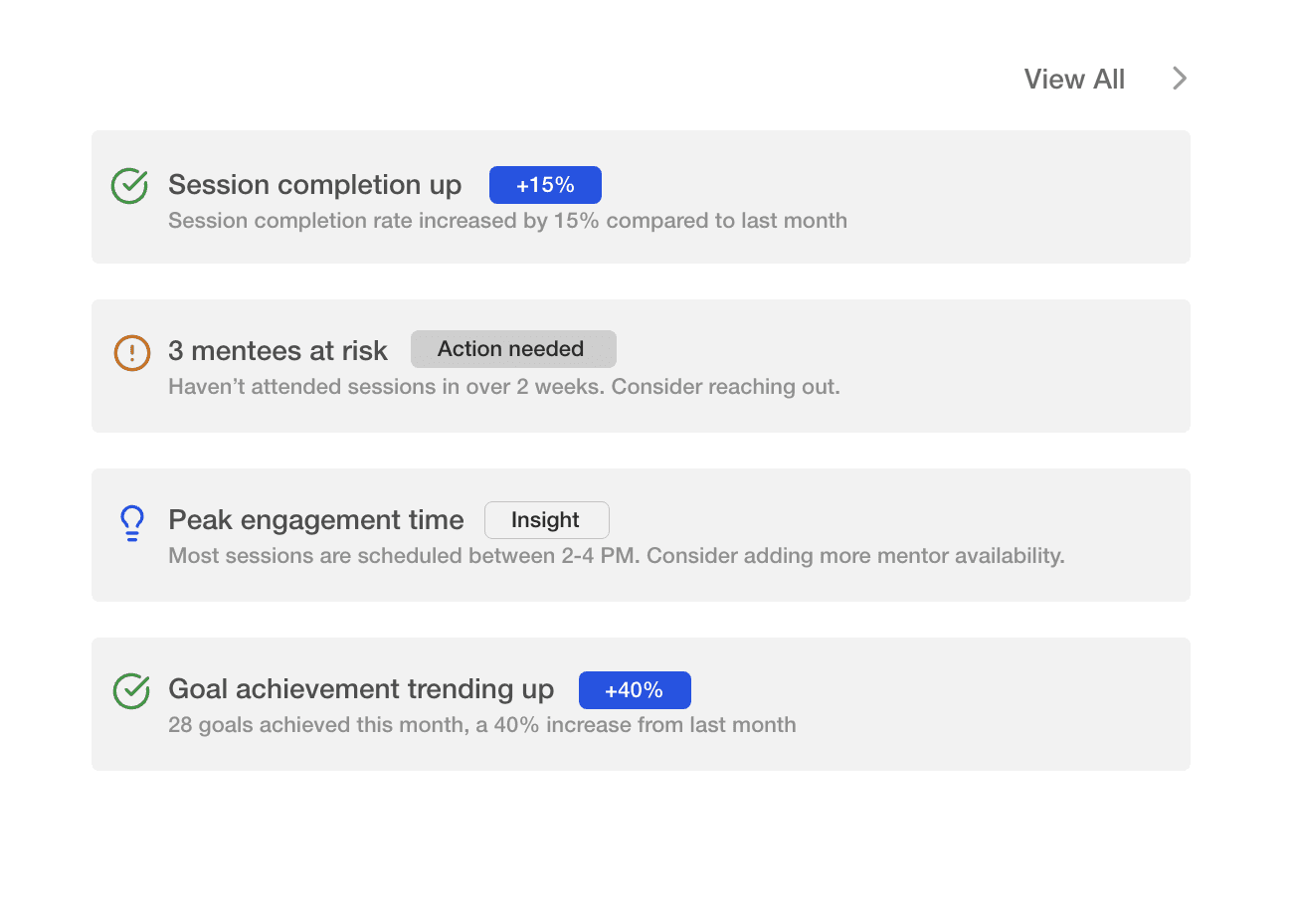Click the 2-4 PM sessions description text
The image size is (1298, 924).
point(616,556)
